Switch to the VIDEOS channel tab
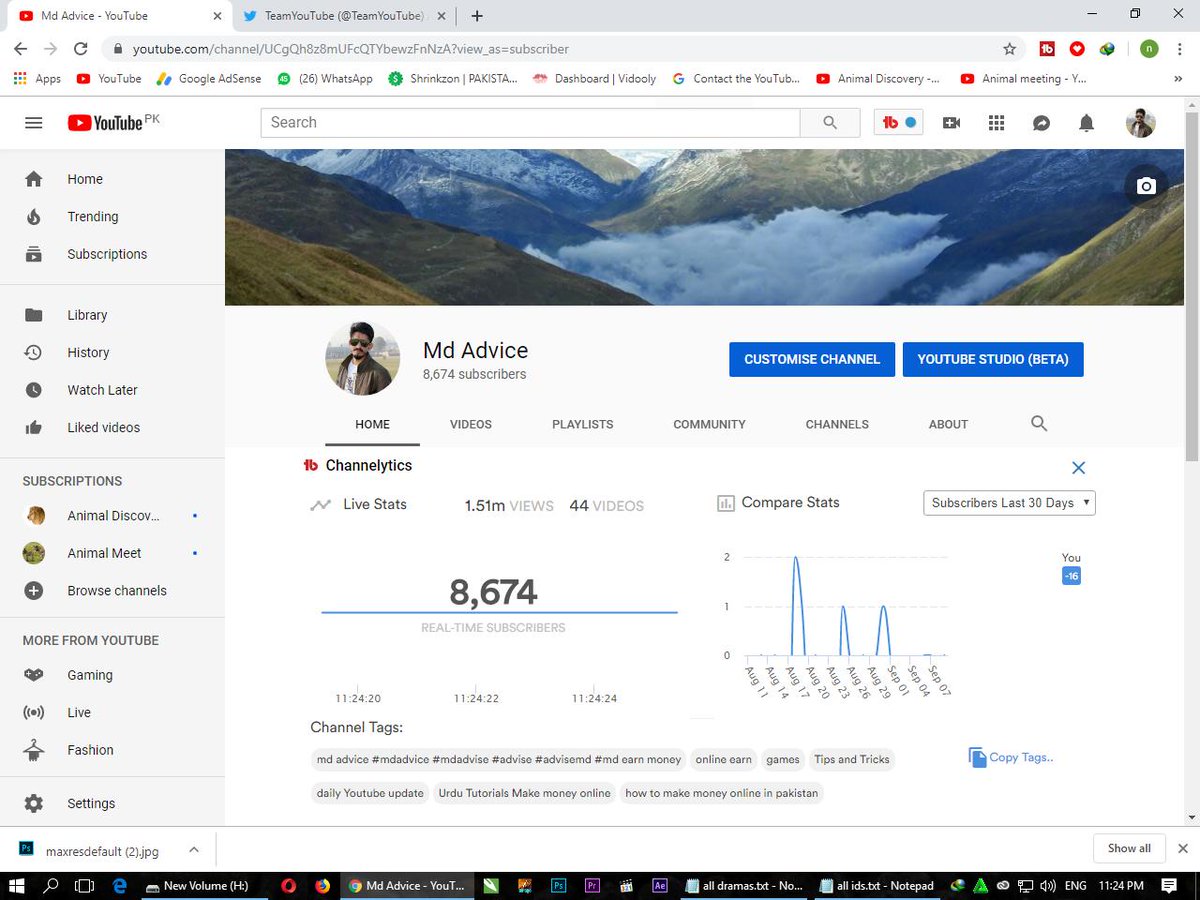 coord(471,424)
